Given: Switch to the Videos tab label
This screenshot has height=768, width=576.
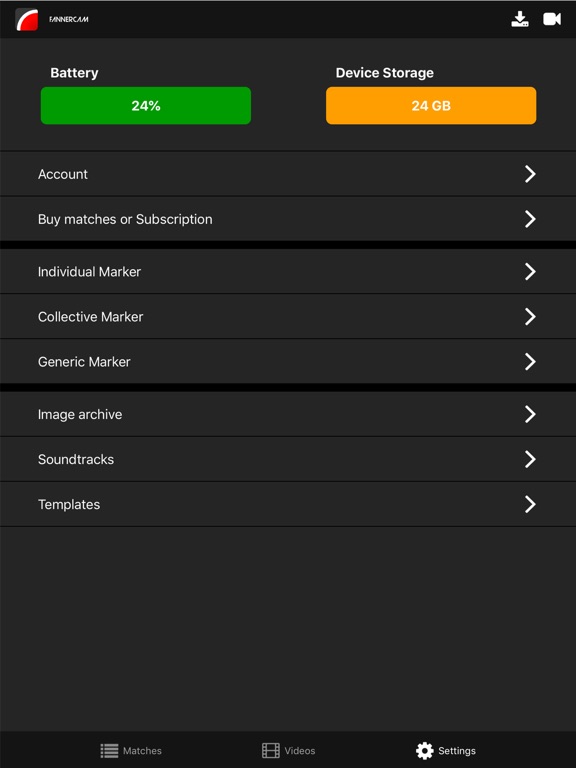Looking at the screenshot, I should [x=300, y=751].
